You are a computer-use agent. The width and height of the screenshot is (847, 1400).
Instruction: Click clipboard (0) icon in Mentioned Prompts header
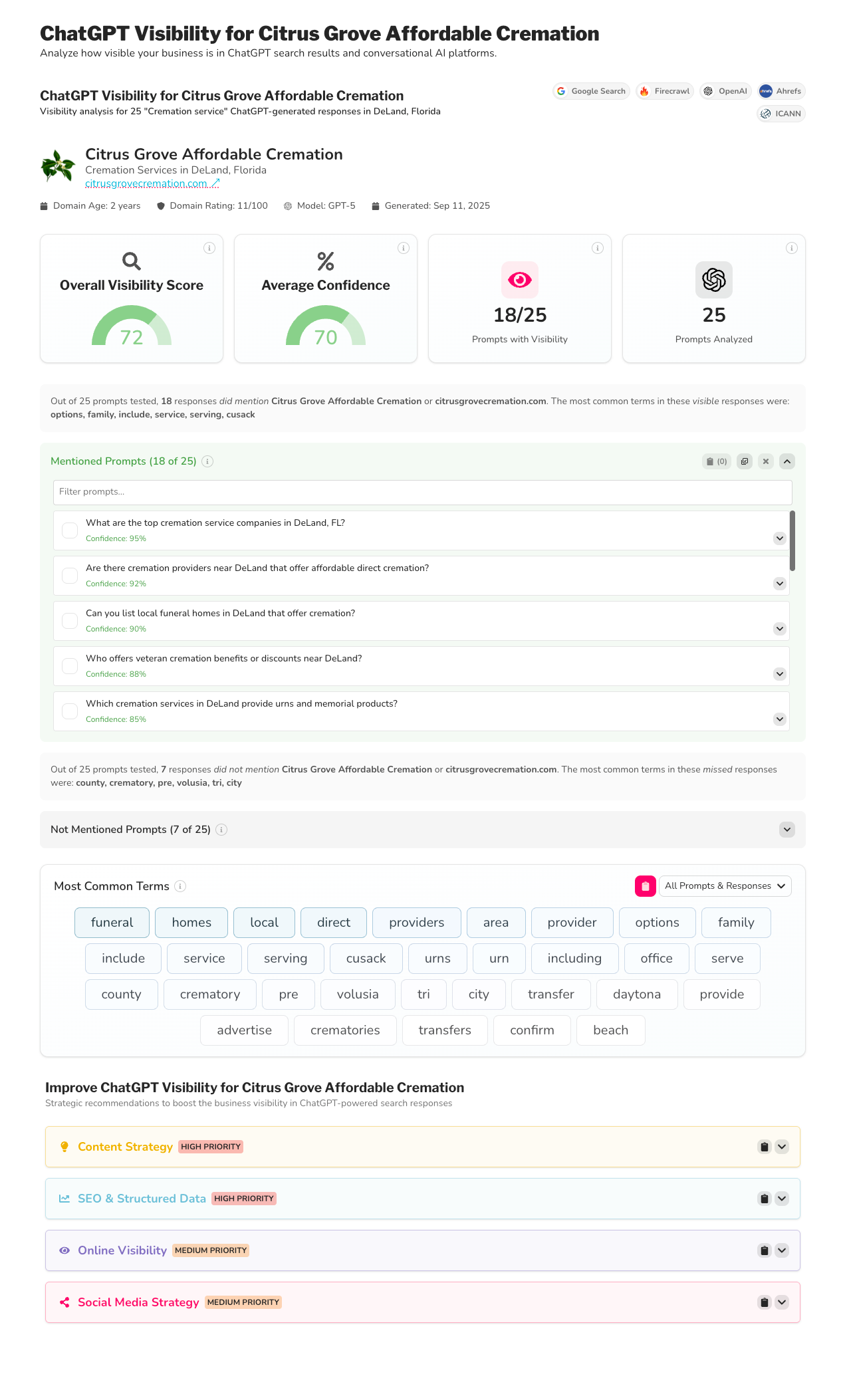click(717, 461)
